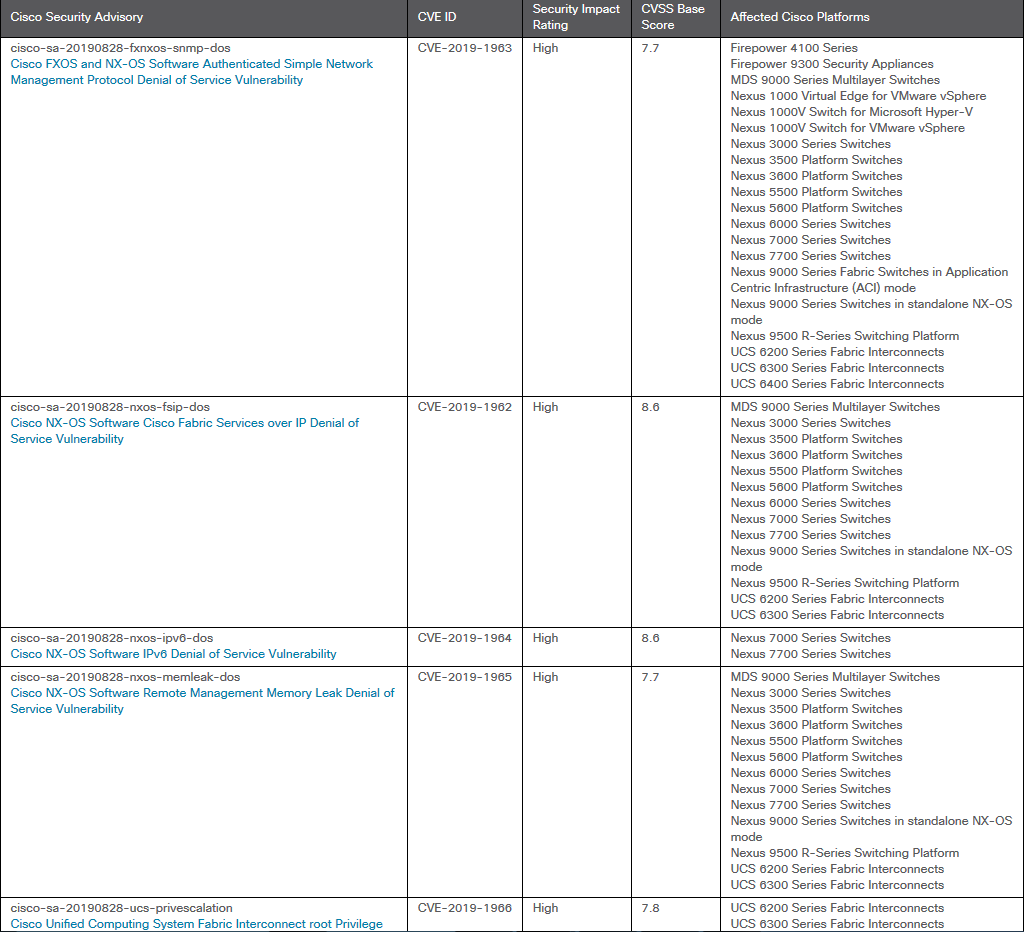Click the Security Impact Rating column header
The height and width of the screenshot is (933, 1024).
click(576, 17)
